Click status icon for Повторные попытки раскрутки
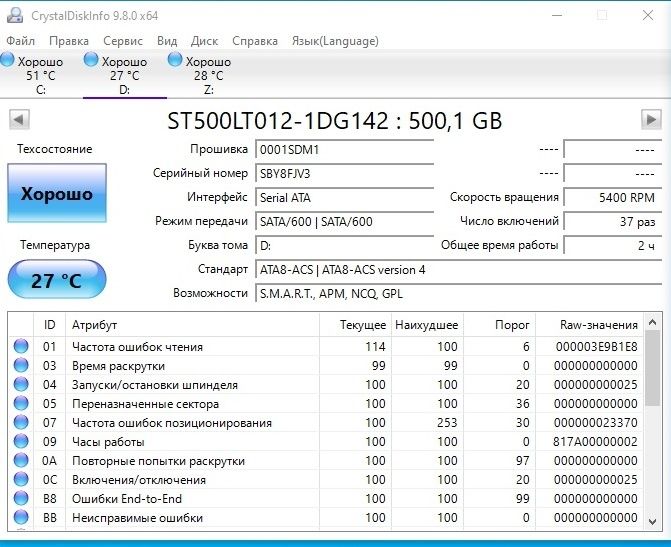 (x=21, y=460)
